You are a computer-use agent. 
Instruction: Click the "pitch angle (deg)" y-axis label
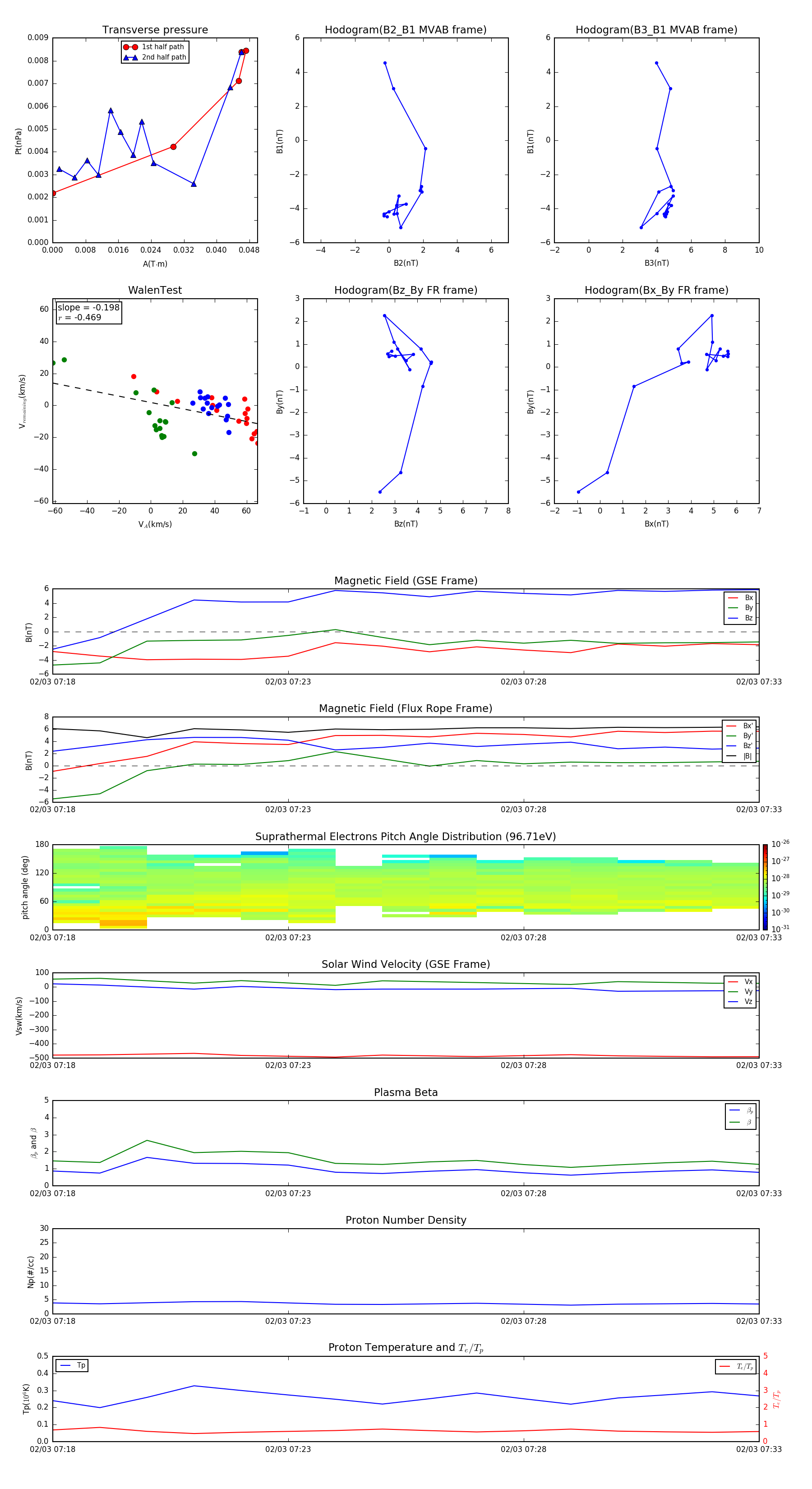(x=25, y=887)
